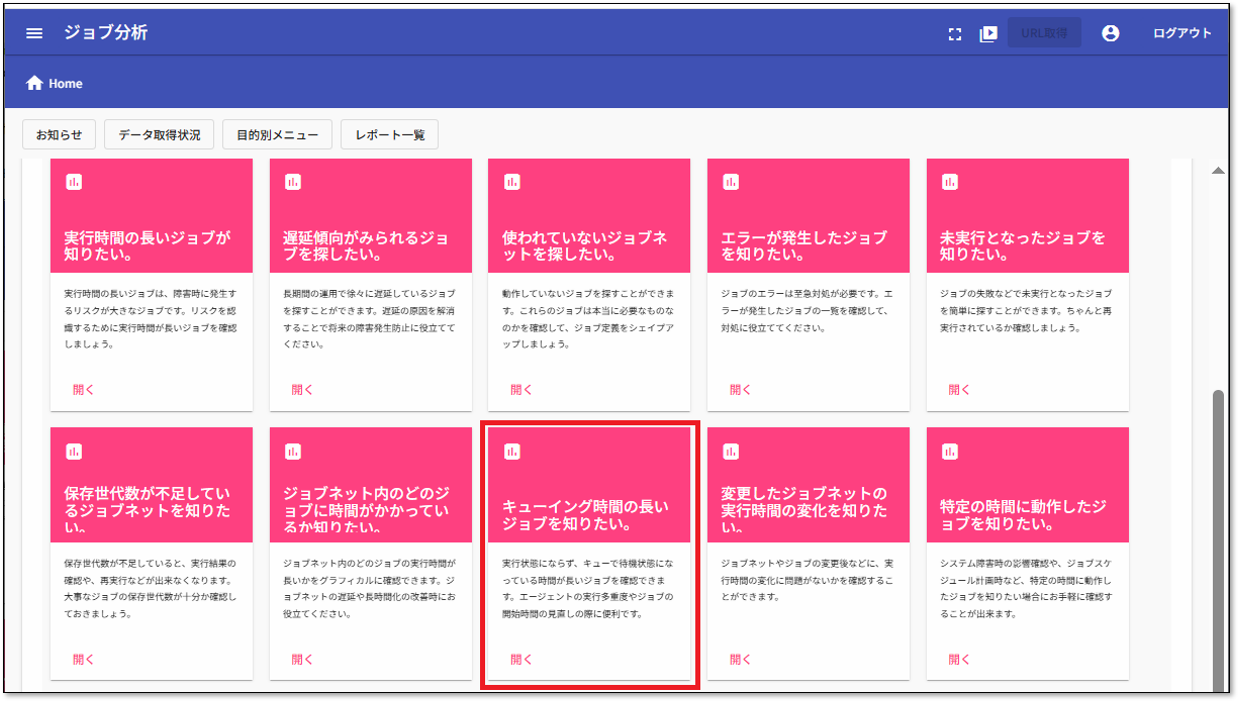Screen dimensions: 1239x702
Task: Click 開く on 変更したジョブネット card
Action: [x=741, y=660]
